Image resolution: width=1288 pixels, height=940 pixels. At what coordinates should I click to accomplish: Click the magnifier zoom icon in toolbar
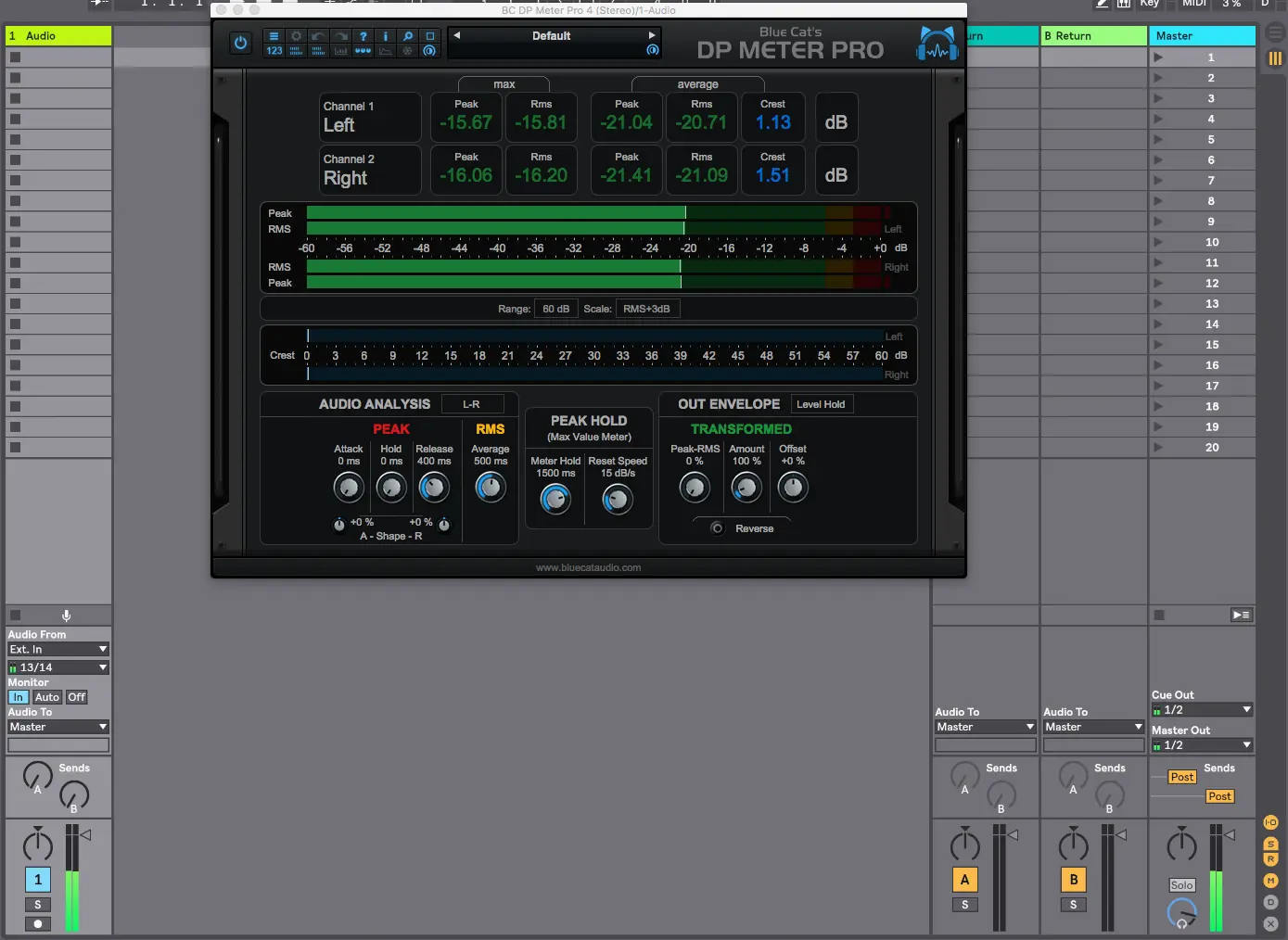407,36
